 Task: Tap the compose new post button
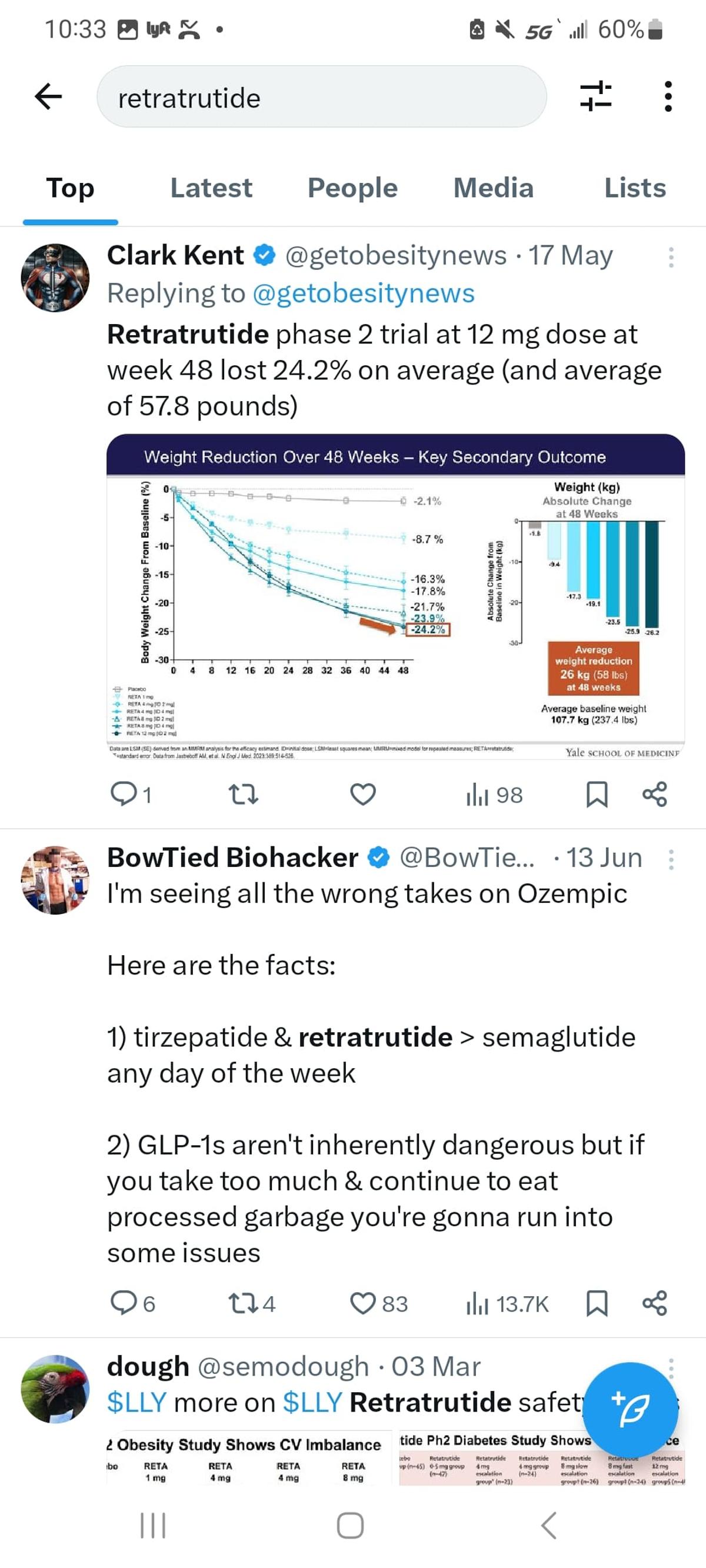click(x=630, y=1409)
